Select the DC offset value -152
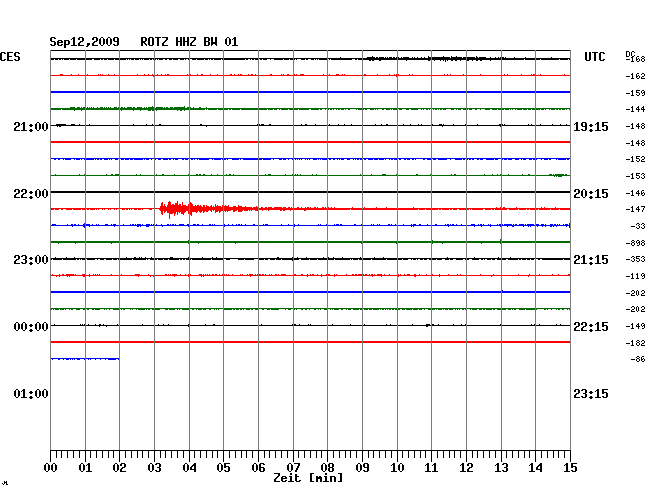This screenshot has width=650, height=494. 635,159
